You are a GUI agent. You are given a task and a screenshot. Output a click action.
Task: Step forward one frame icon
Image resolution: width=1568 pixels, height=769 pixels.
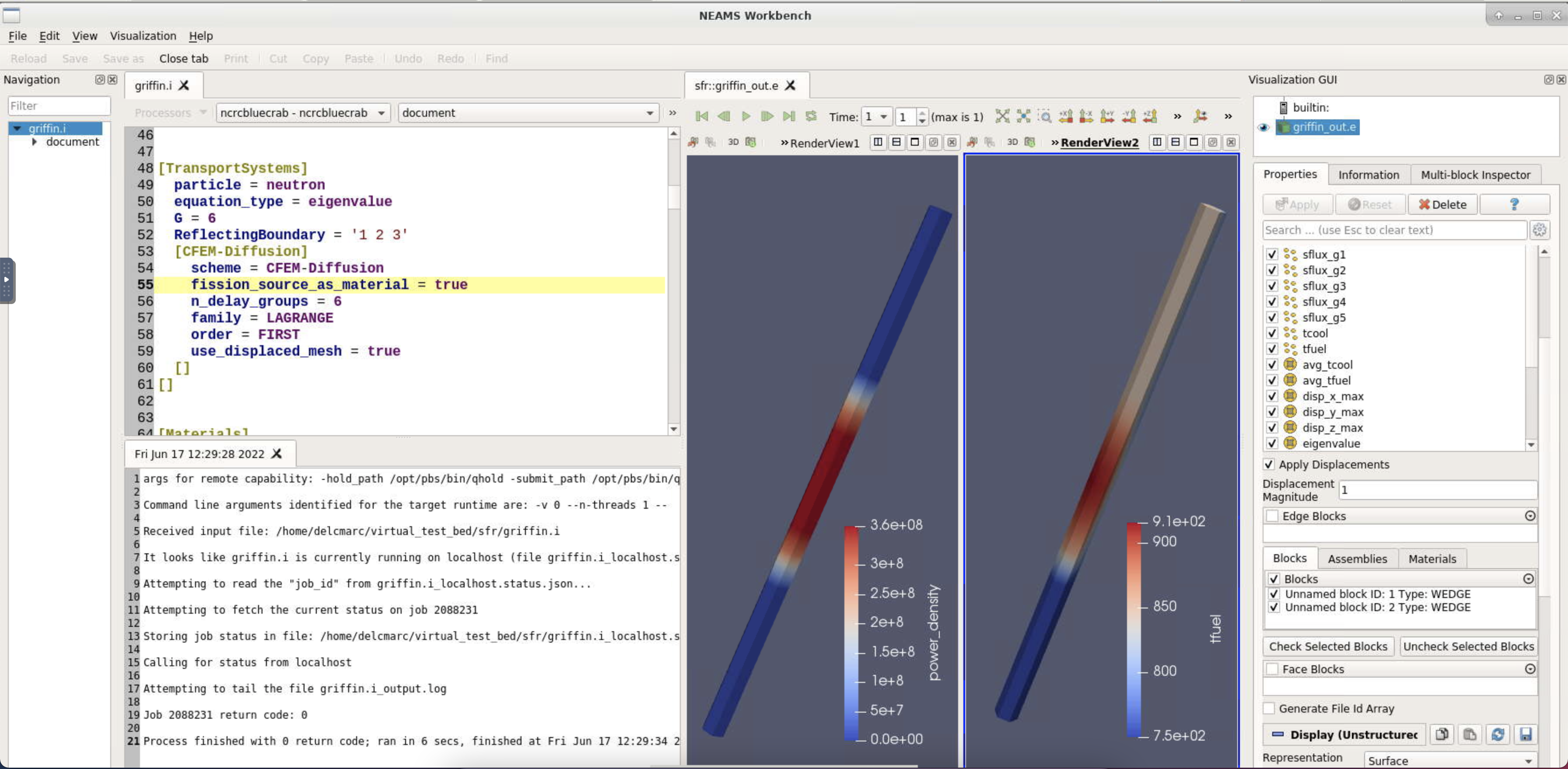click(x=767, y=116)
